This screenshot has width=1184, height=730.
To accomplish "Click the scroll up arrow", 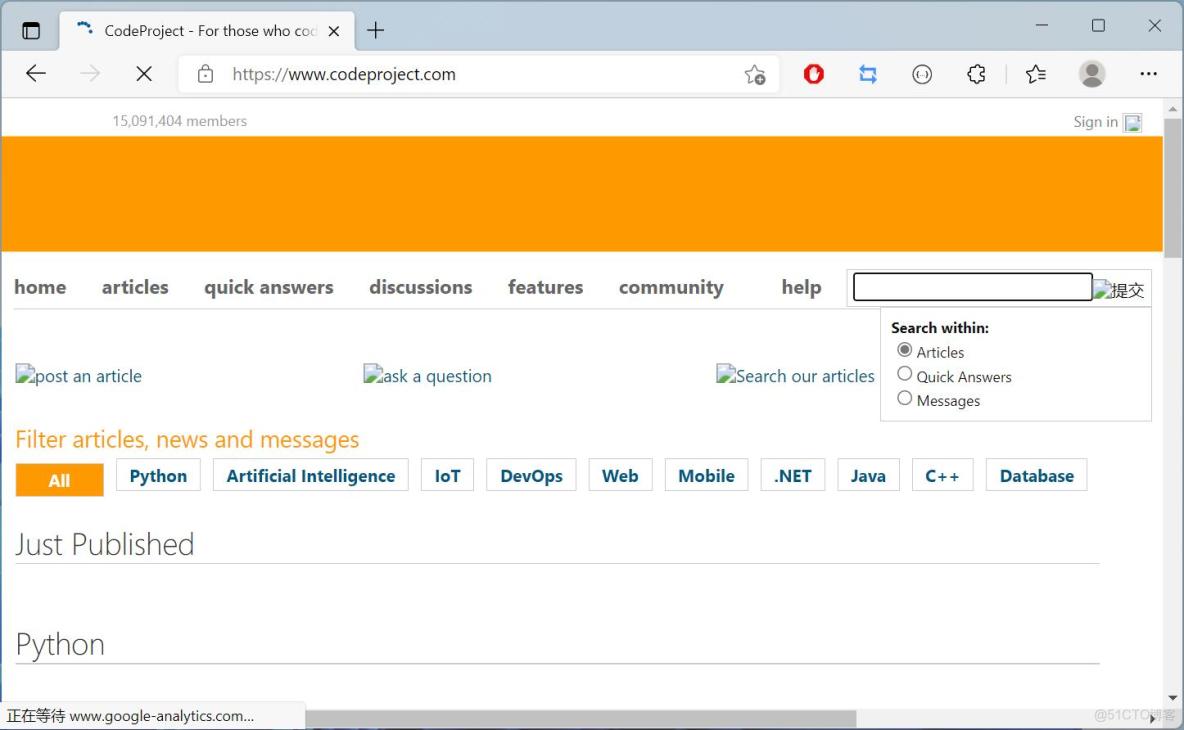I will (1173, 109).
